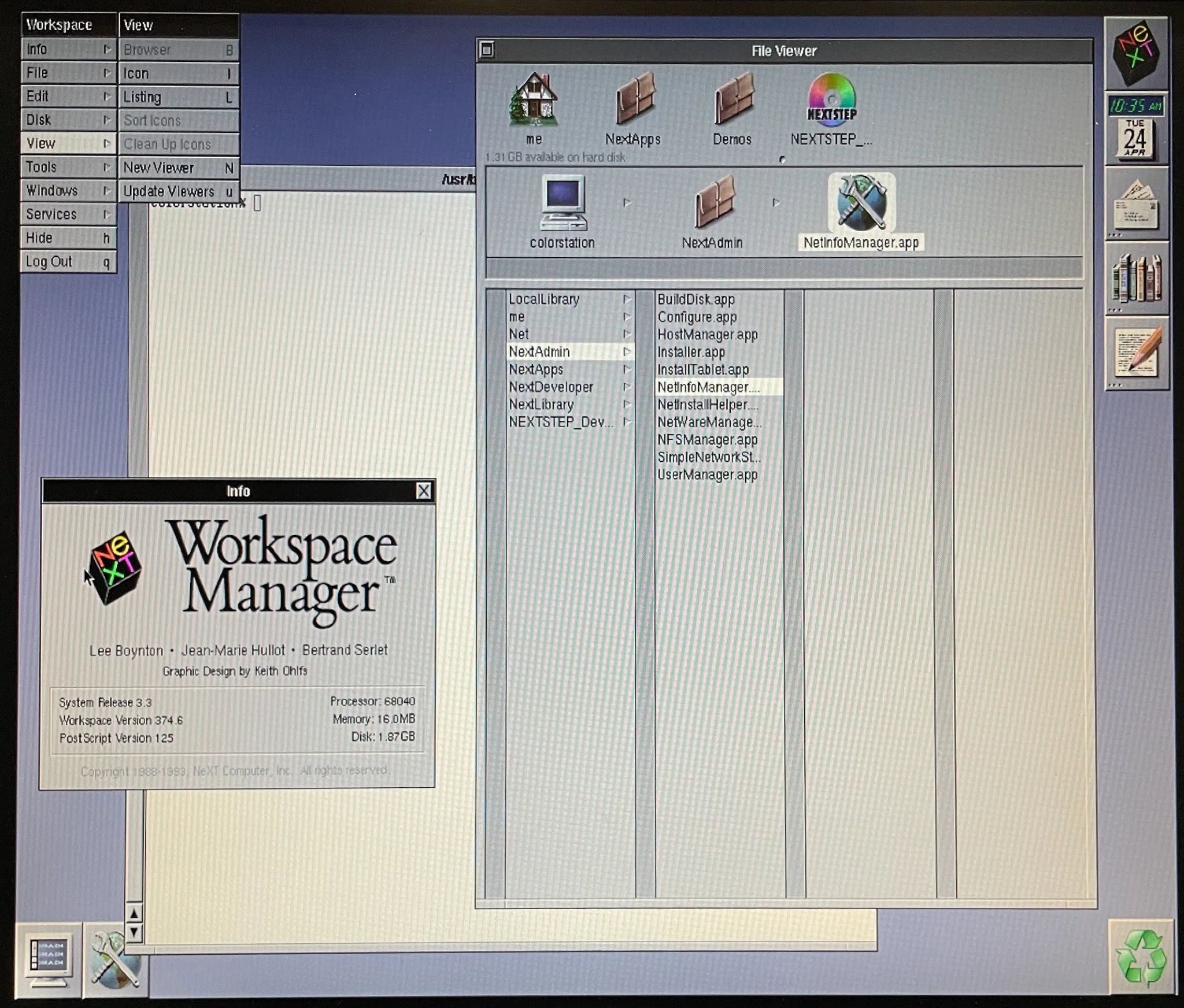
Task: Expand the NextDeveloper folder in browser
Action: pyautogui.click(x=551, y=387)
